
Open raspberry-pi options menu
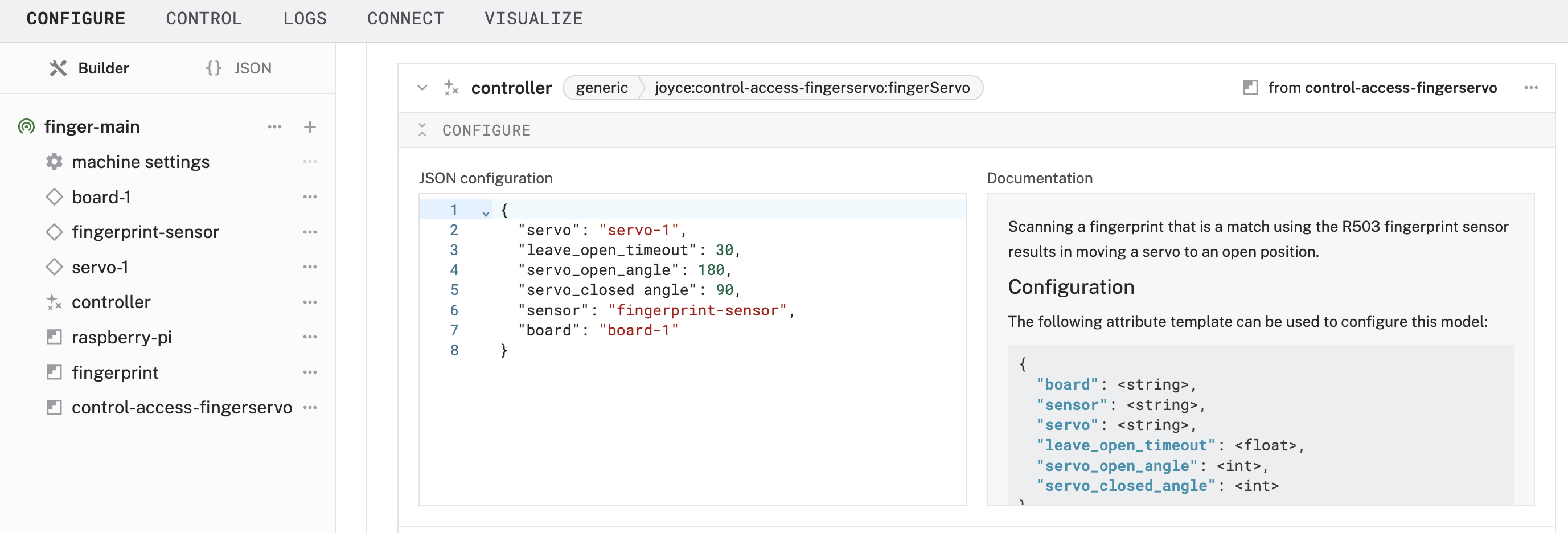pyautogui.click(x=310, y=337)
